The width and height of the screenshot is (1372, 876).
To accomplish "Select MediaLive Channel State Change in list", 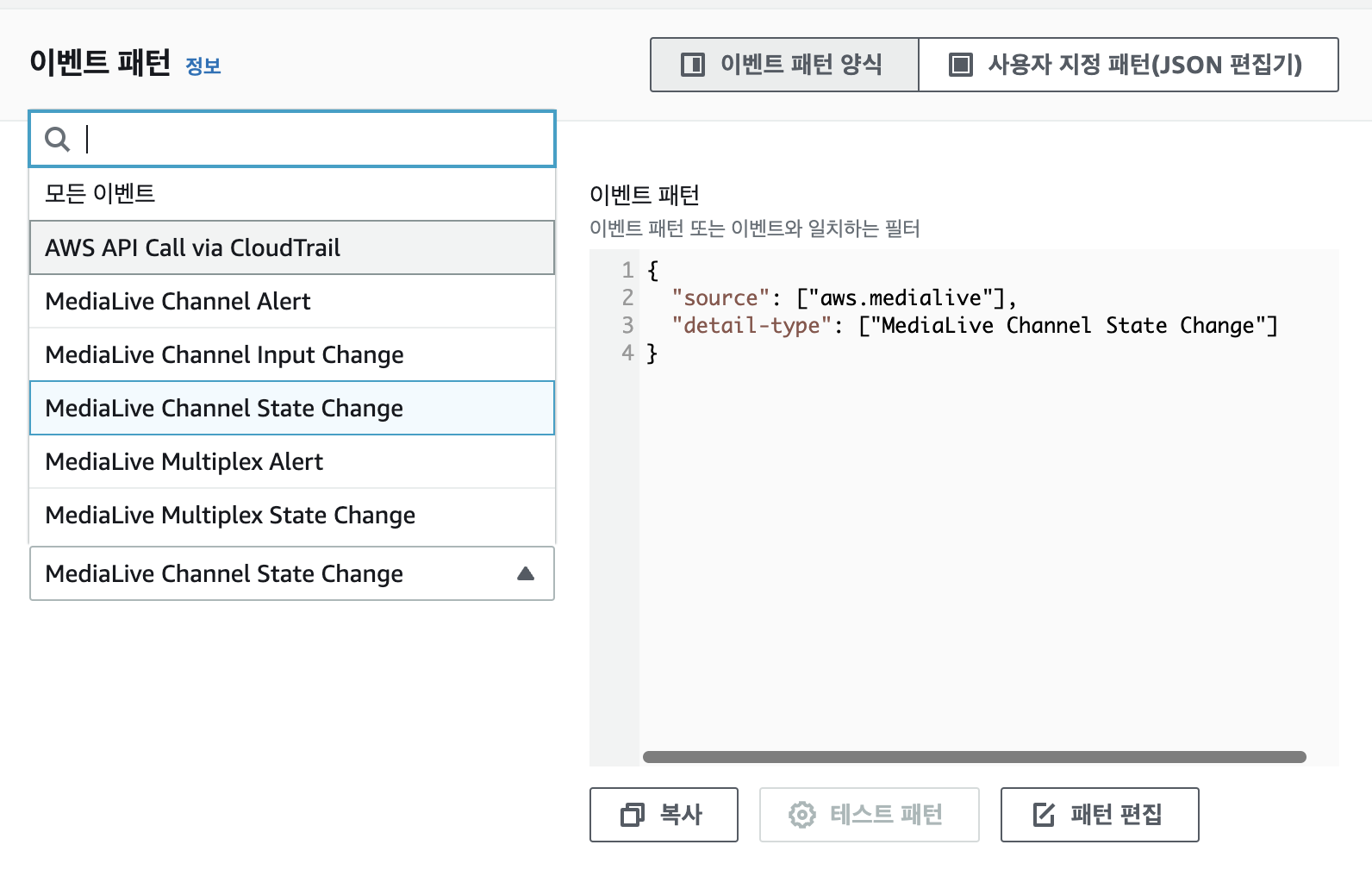I will pyautogui.click(x=292, y=408).
